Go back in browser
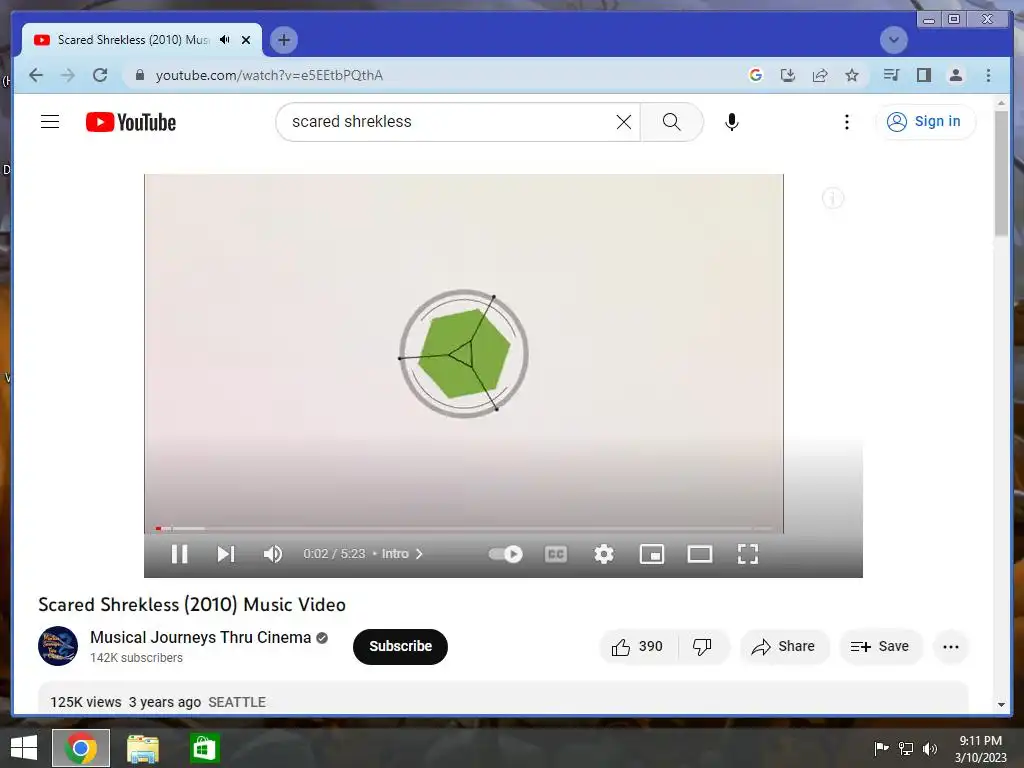 (x=36, y=75)
